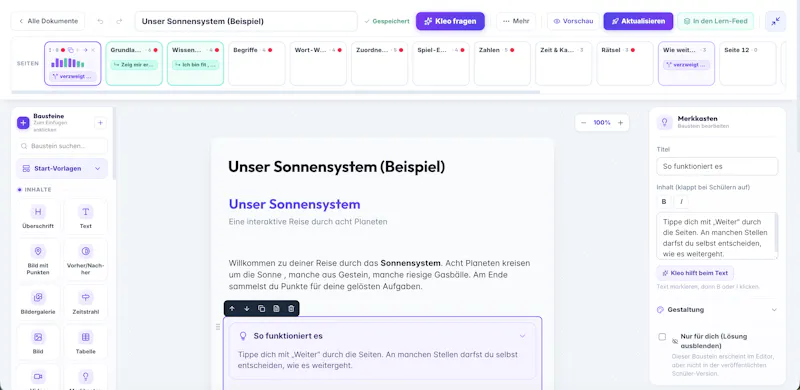Select the Zuordne... page
The width and height of the screenshot is (800, 390).
point(380,63)
